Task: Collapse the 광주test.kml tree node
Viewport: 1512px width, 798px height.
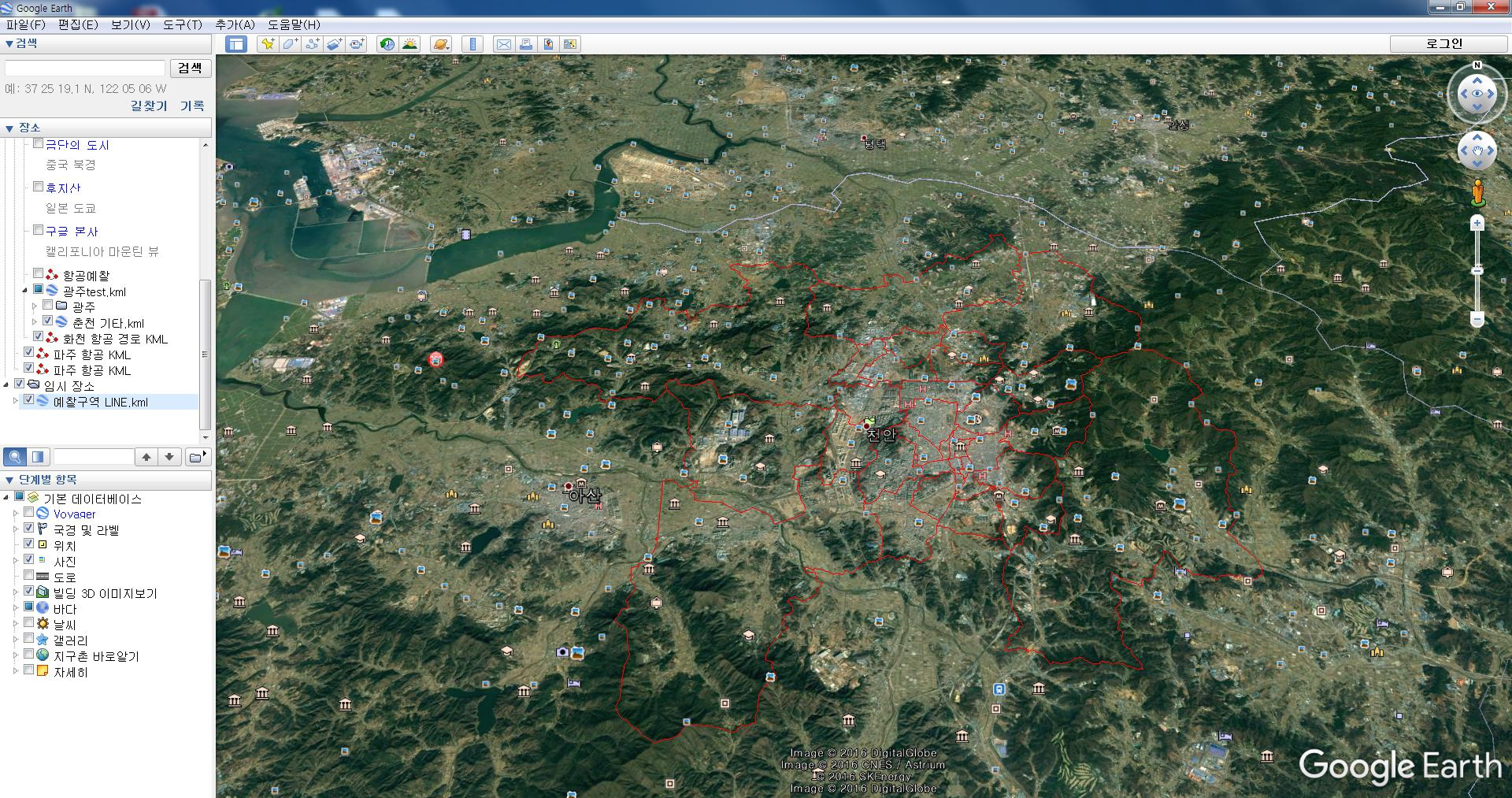Action: [x=25, y=291]
